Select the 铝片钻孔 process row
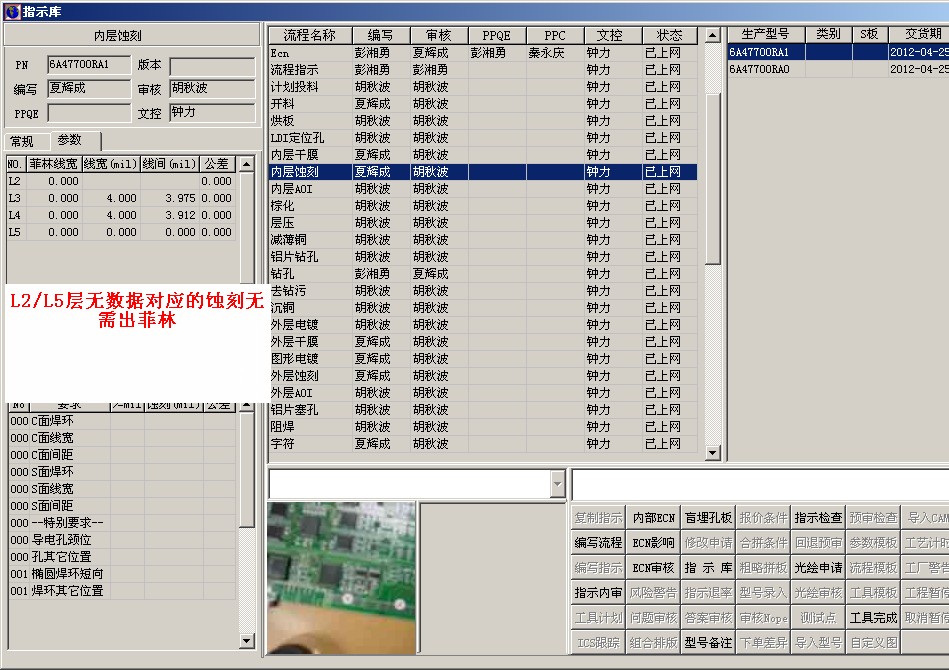Viewport: 949px width, 670px height. coord(483,257)
